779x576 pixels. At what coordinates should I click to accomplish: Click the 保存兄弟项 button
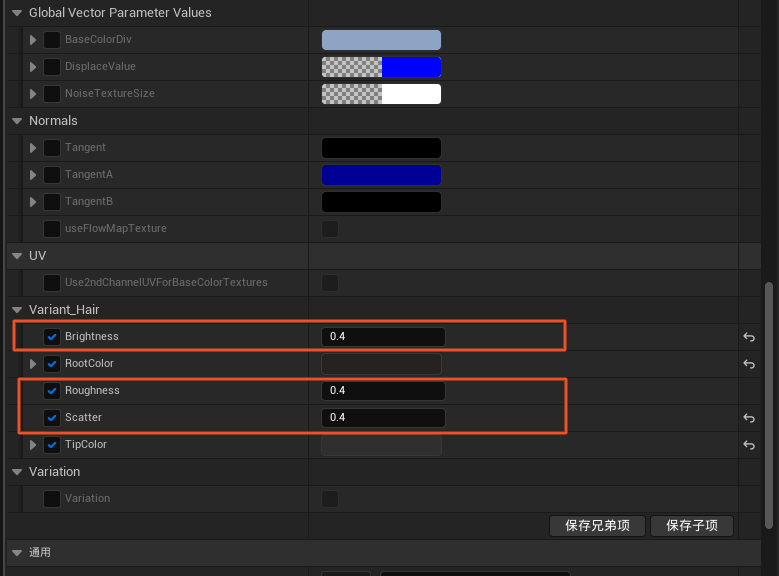(x=597, y=526)
